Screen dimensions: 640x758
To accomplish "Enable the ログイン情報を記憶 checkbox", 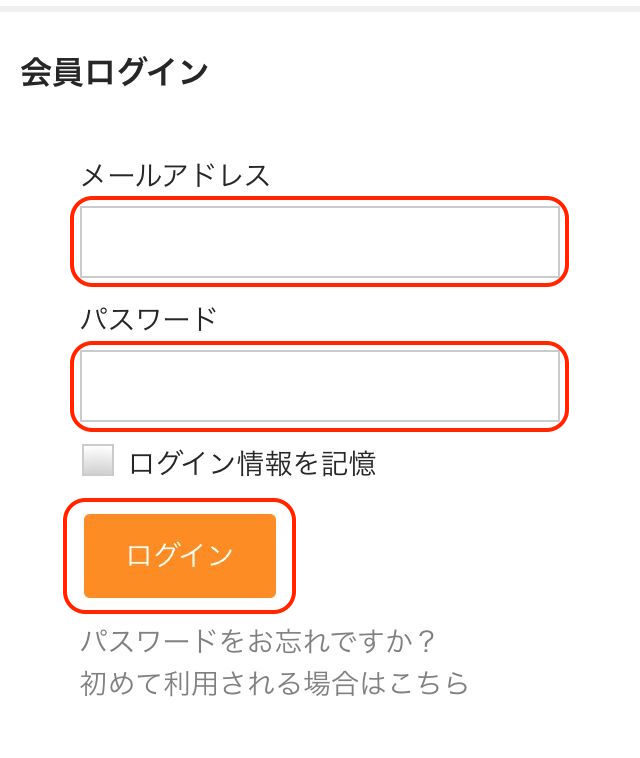I will [x=98, y=462].
